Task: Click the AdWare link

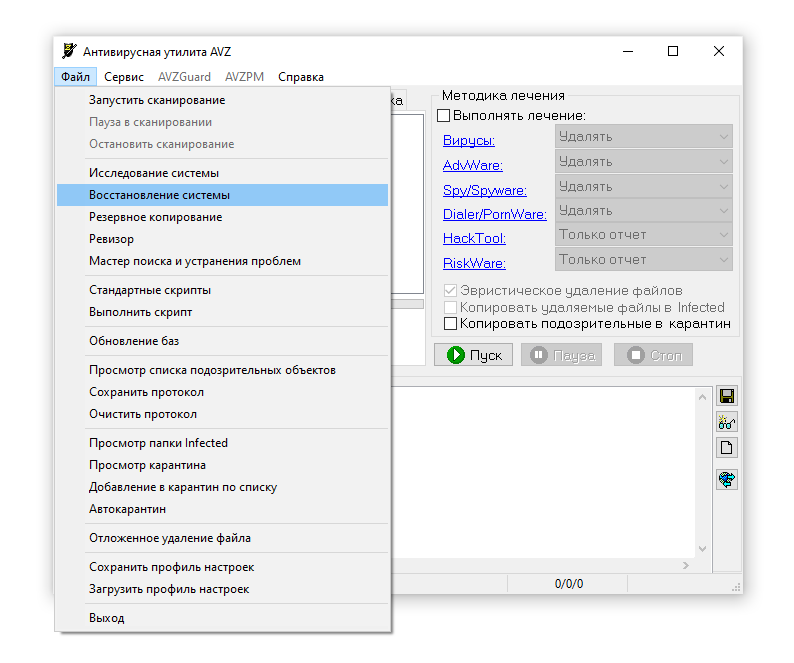Action: coord(473,165)
